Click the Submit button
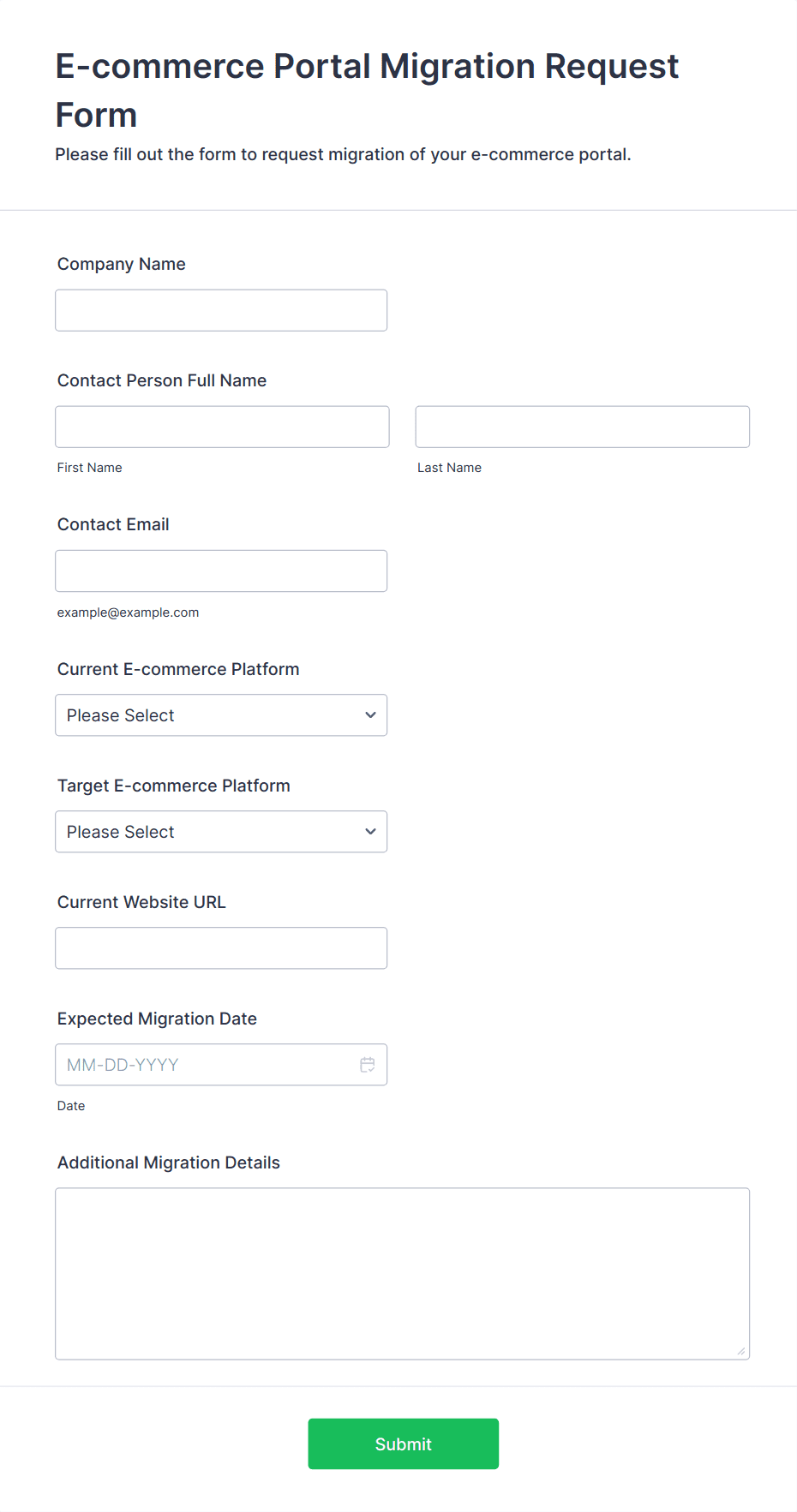797x1512 pixels. [x=403, y=1444]
